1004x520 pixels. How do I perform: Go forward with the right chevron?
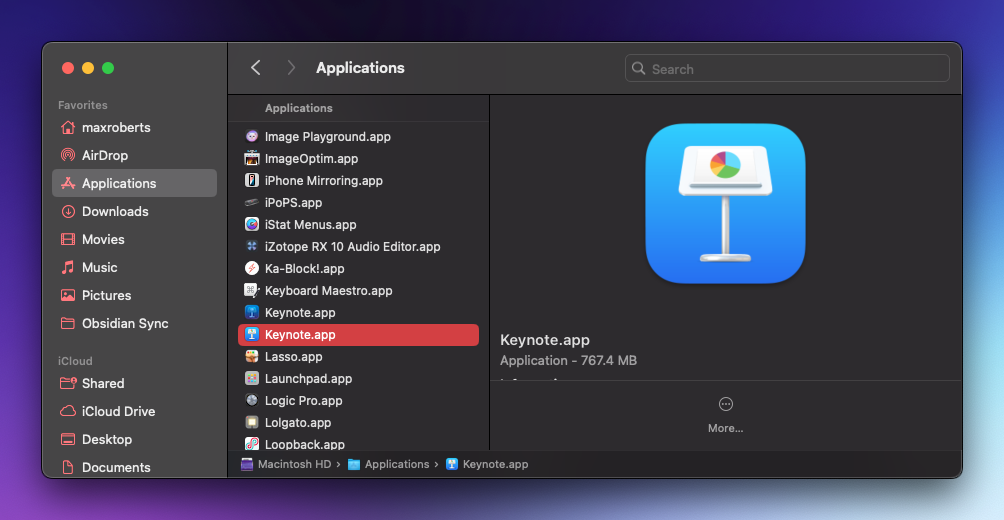click(x=291, y=68)
